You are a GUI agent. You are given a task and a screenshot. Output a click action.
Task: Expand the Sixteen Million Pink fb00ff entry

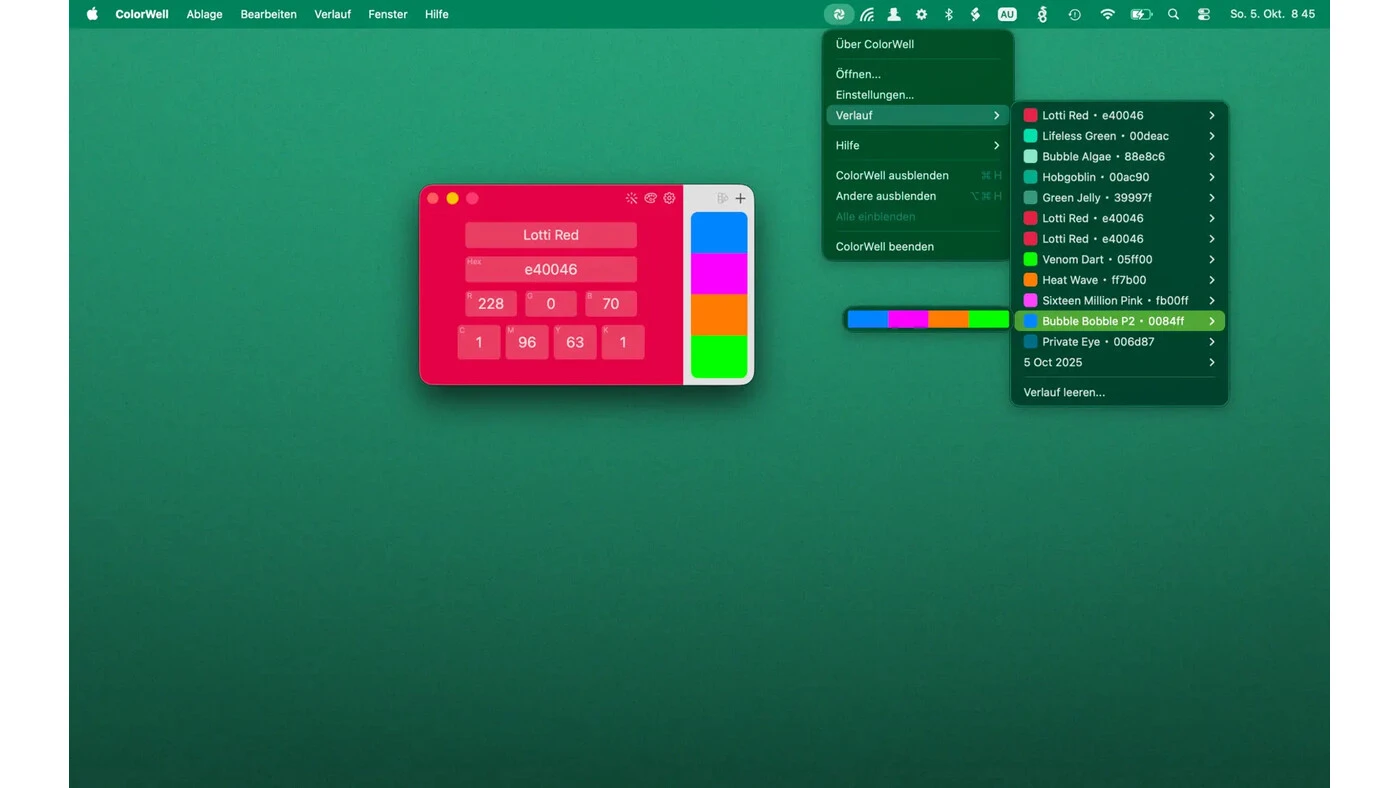(x=1119, y=300)
